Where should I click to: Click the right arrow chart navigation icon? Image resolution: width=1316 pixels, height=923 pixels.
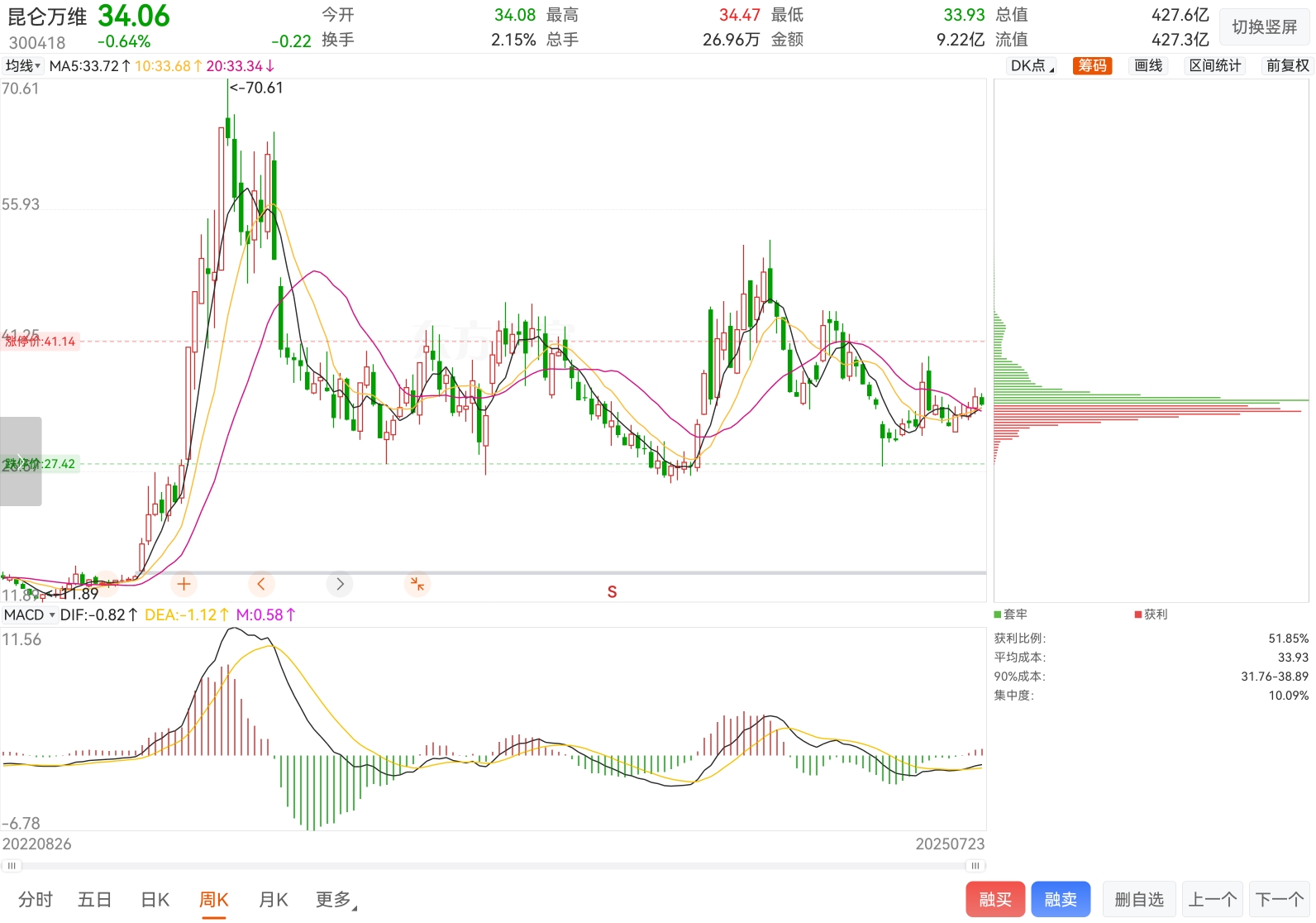click(340, 584)
